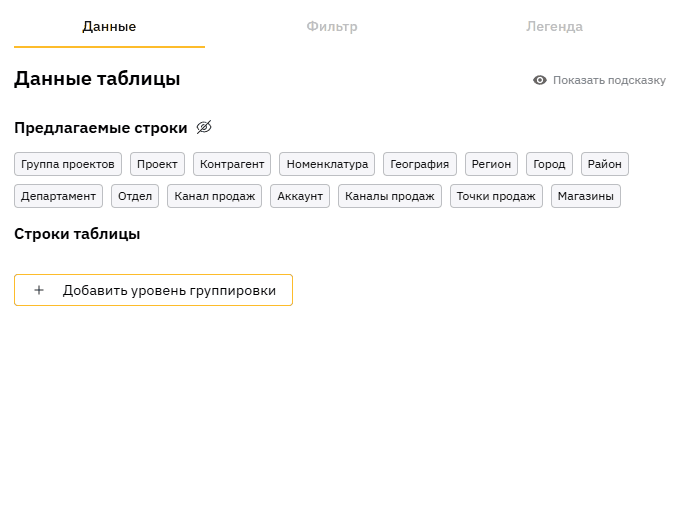Click the Департамент chip
The image size is (685, 522).
(58, 196)
